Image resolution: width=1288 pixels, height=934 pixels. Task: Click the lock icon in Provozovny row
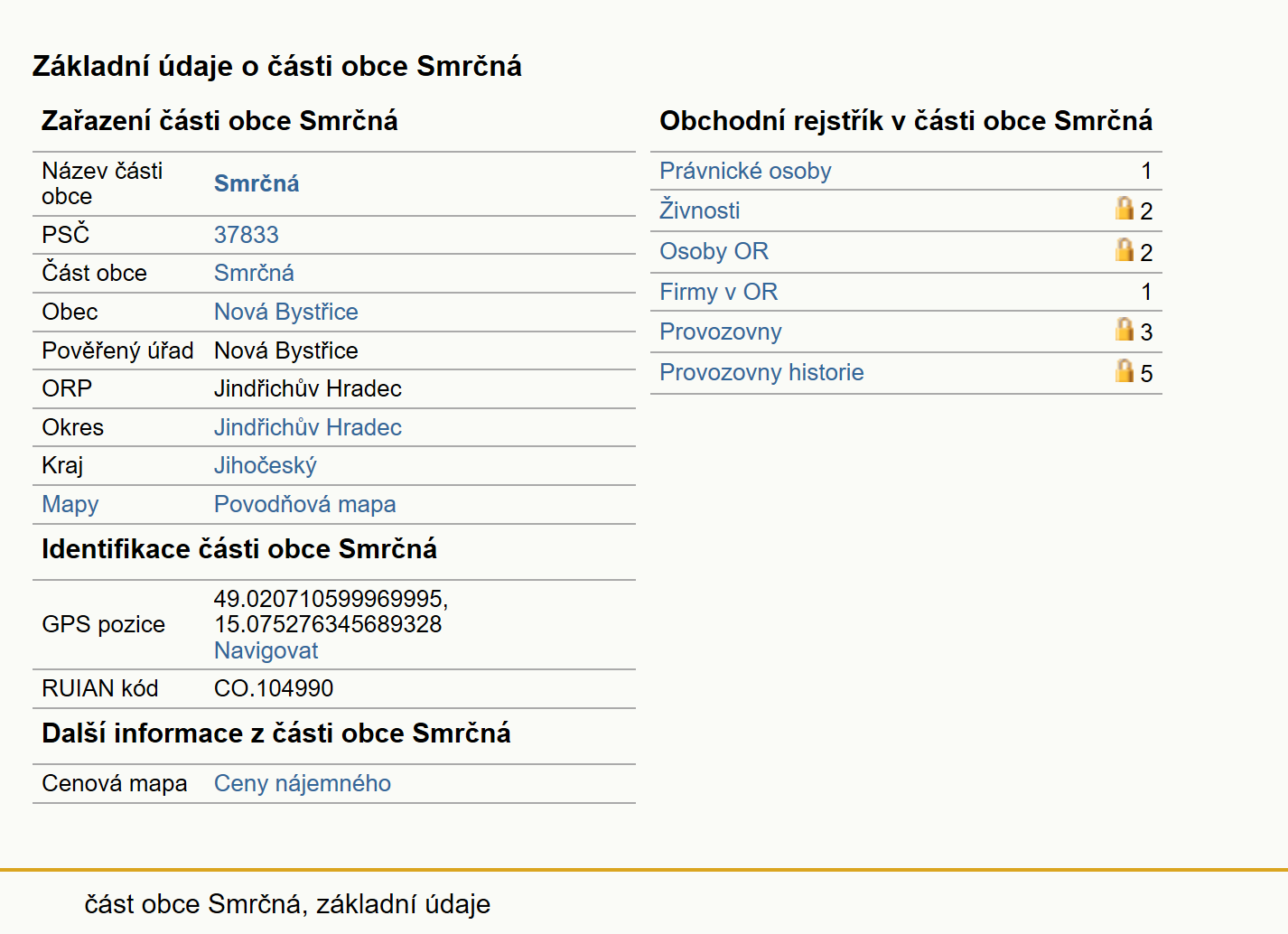[x=1124, y=329]
